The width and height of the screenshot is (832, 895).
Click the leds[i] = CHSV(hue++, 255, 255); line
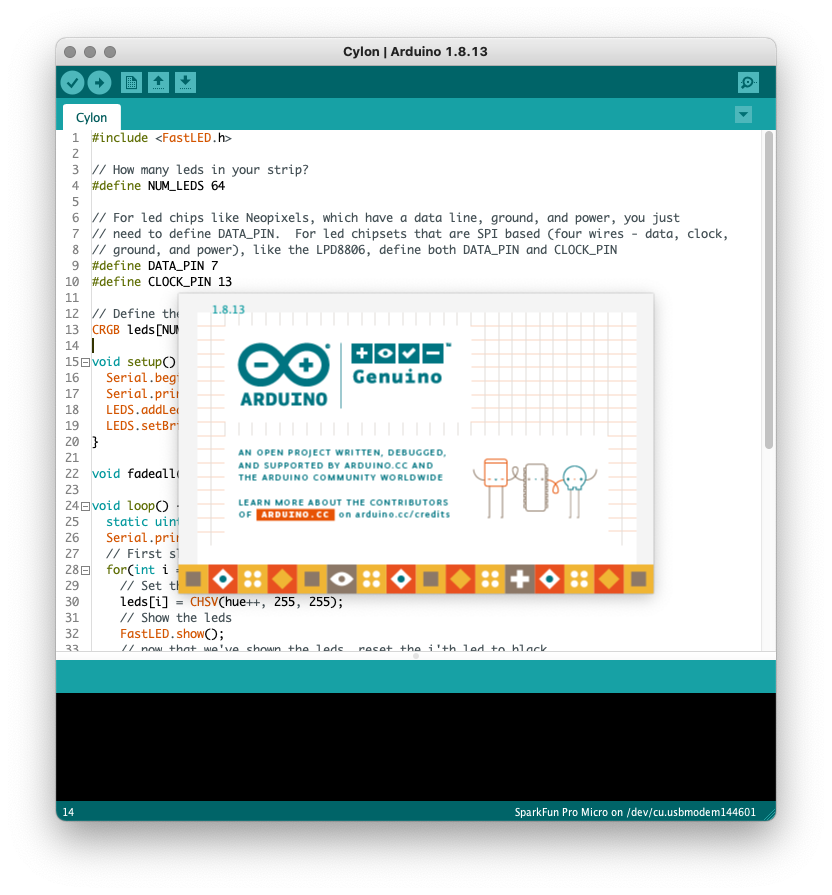click(x=232, y=602)
